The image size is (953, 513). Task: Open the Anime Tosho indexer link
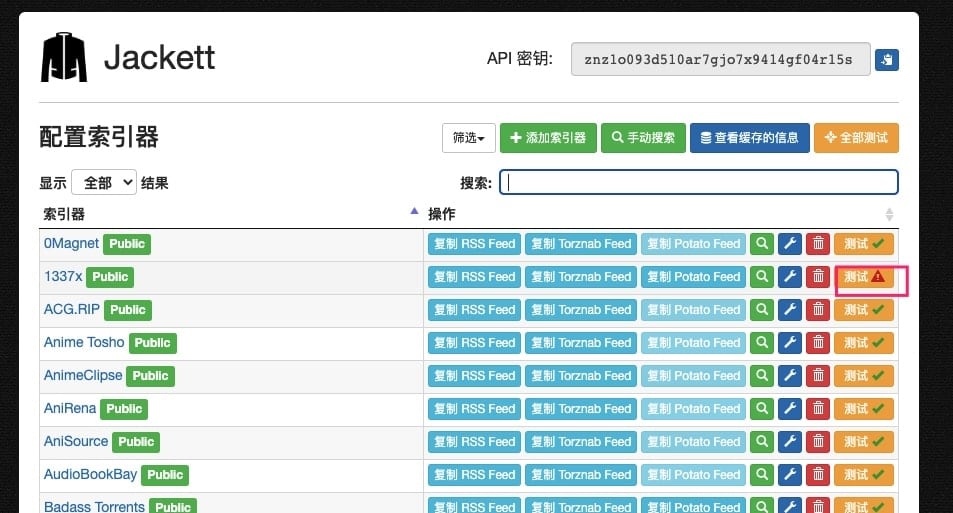pyautogui.click(x=84, y=342)
